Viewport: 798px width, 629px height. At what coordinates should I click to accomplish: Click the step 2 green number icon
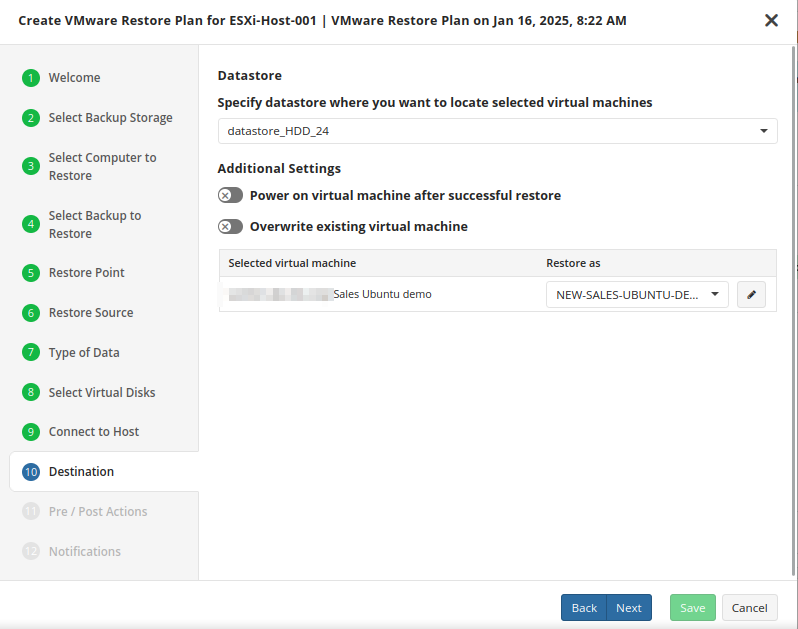pos(31,118)
